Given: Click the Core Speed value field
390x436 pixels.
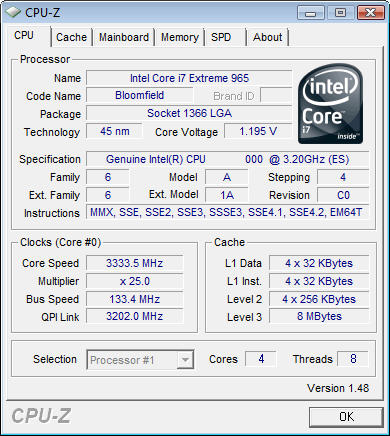Looking at the screenshot, I should tap(135, 263).
